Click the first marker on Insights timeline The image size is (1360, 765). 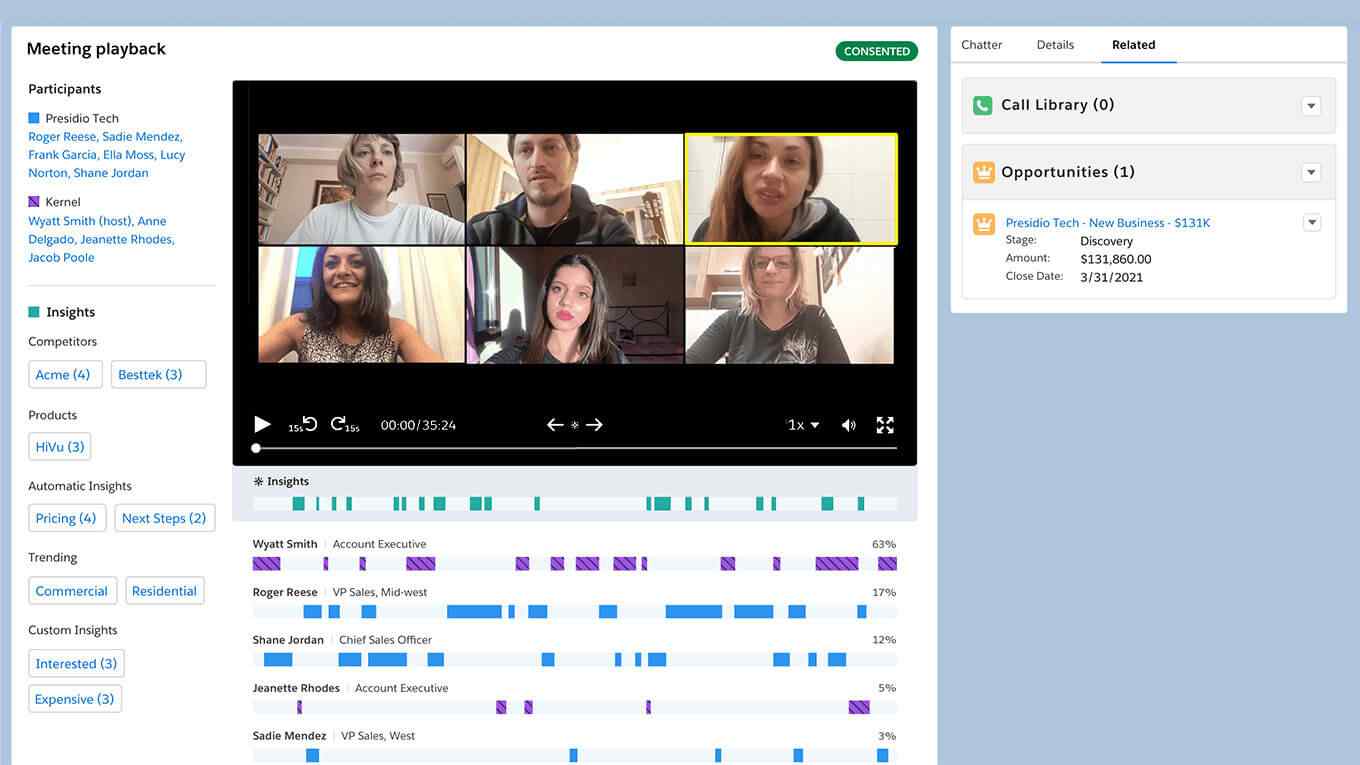coord(298,504)
